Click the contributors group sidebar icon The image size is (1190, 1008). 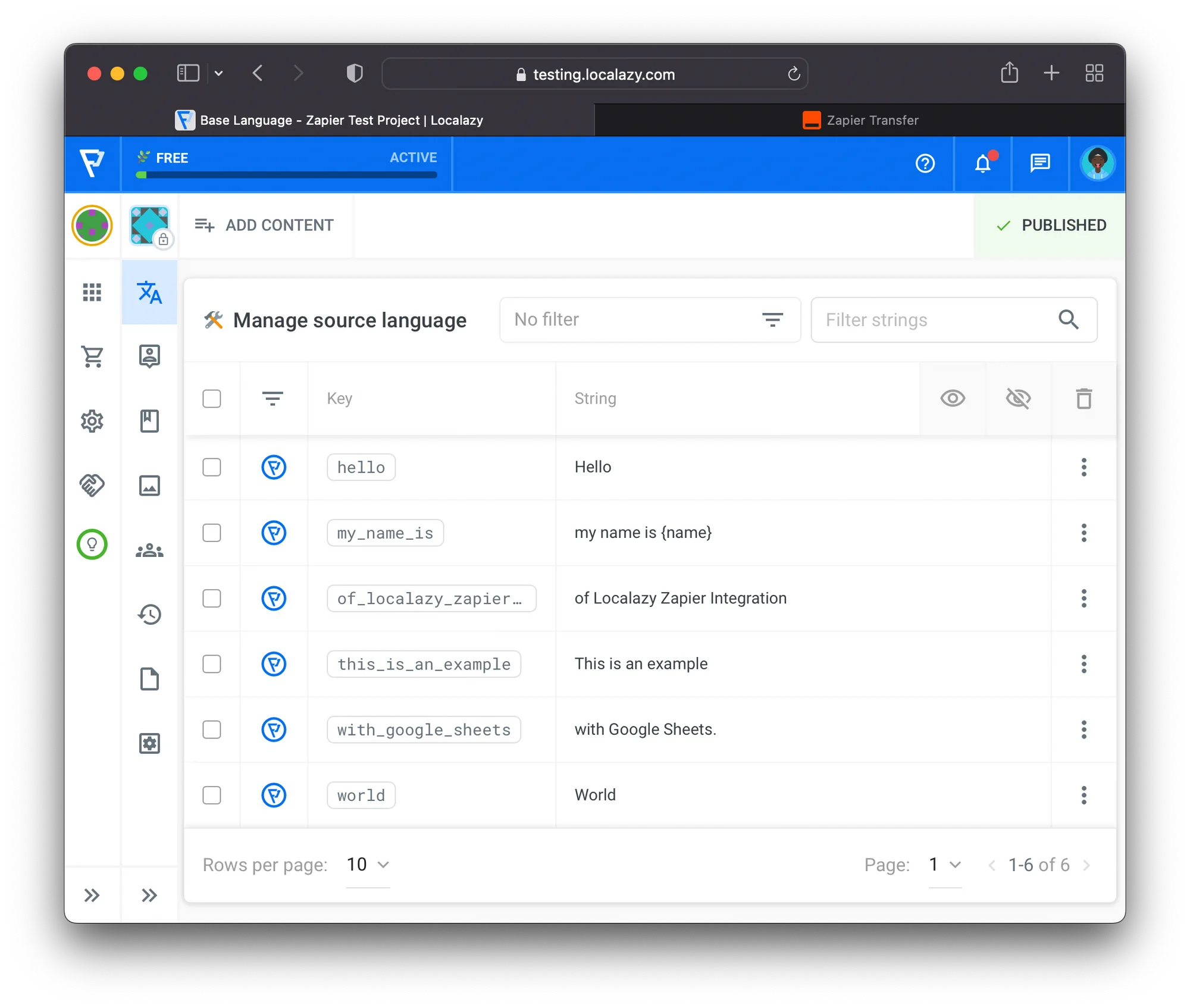[149, 550]
